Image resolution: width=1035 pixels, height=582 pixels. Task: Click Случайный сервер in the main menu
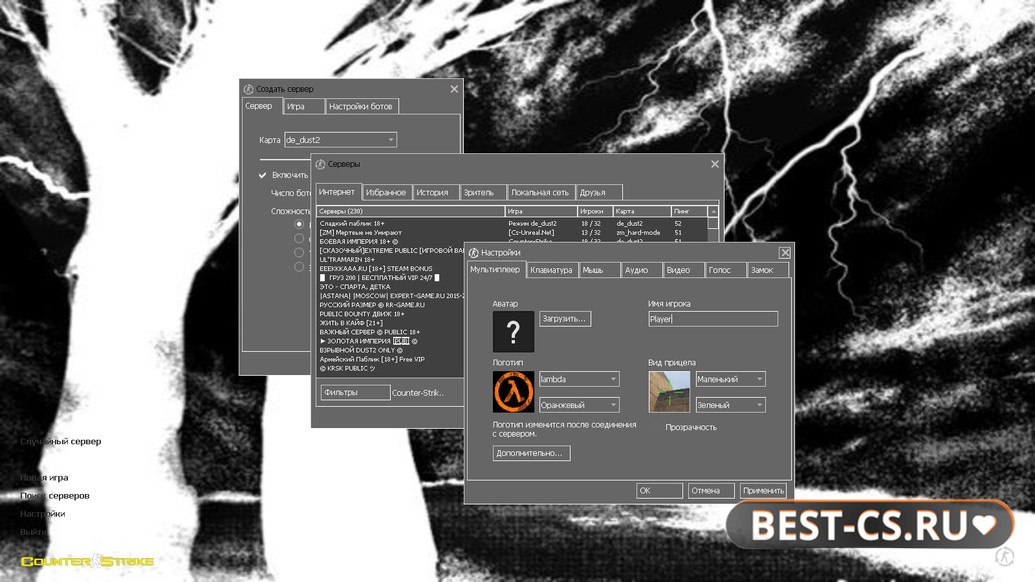click(61, 441)
